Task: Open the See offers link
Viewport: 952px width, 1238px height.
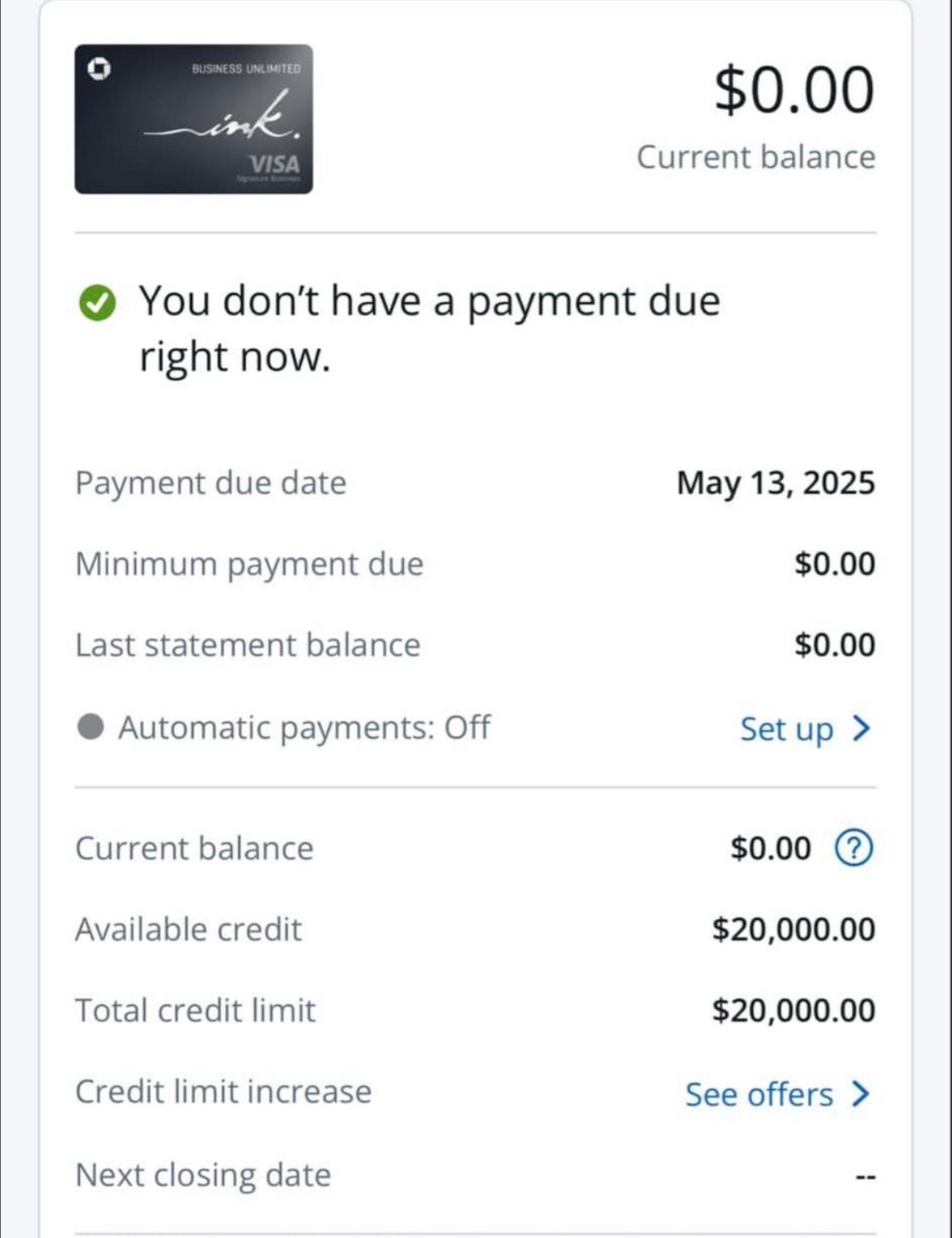Action: [x=759, y=1094]
